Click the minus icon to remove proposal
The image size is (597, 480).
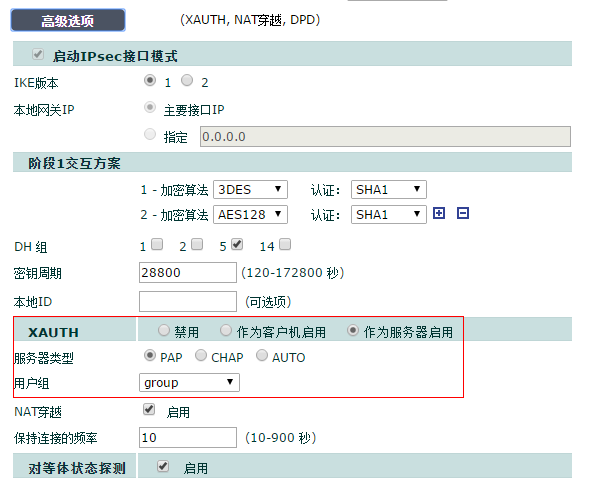463,213
